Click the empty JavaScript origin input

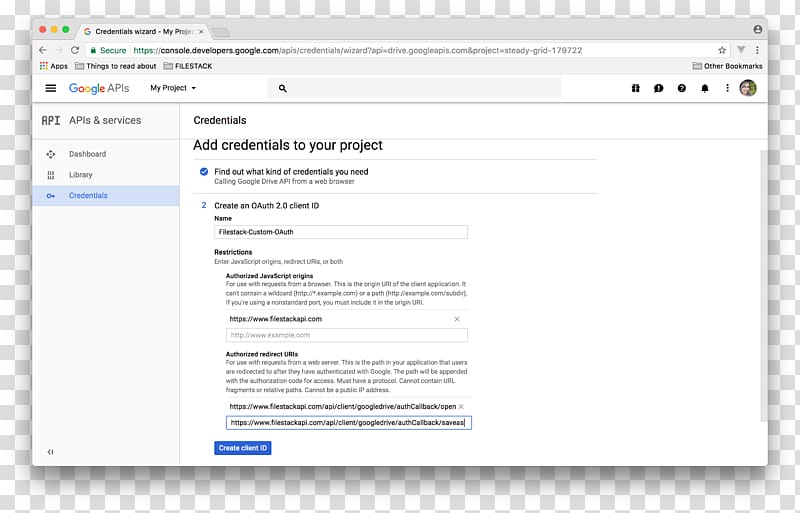pos(346,335)
